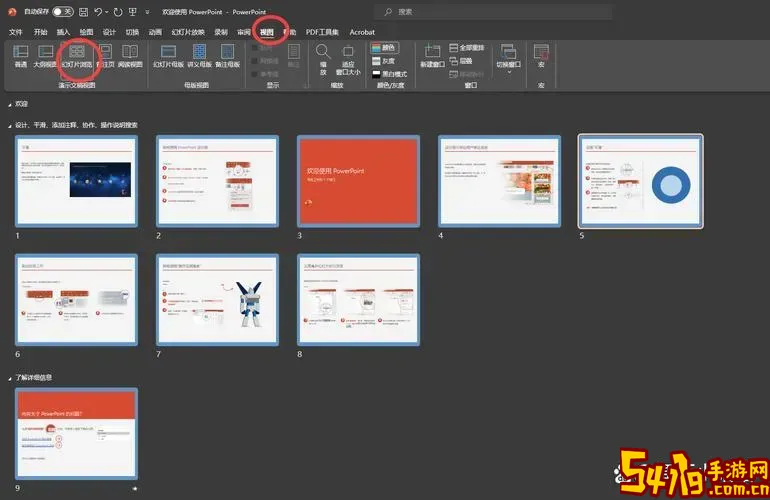Select slide 8 thumbnail
The height and width of the screenshot is (500, 770).
358,300
